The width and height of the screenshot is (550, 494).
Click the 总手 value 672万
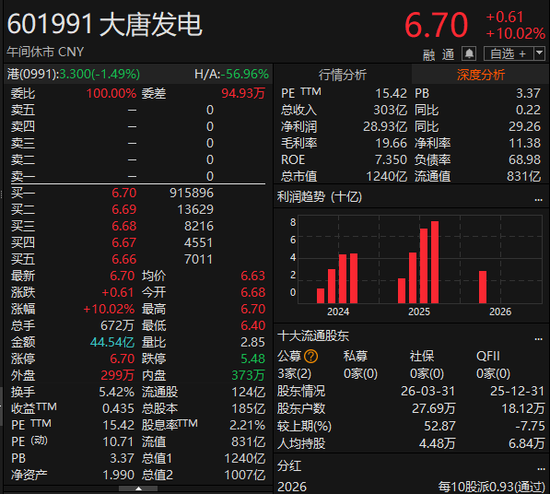coord(117,326)
